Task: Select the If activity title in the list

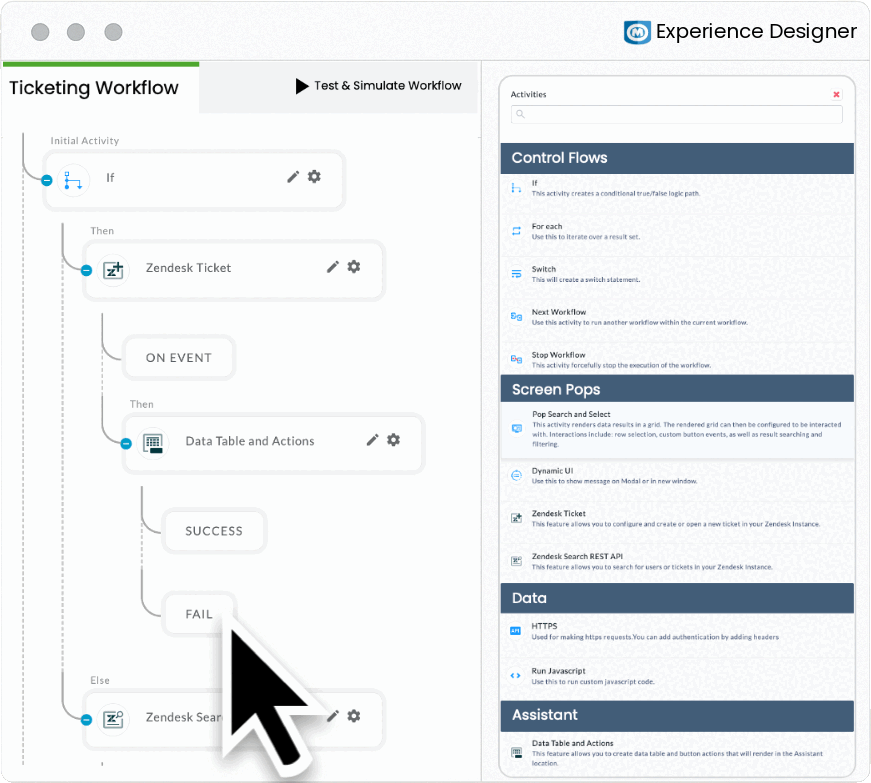Action: [x=534, y=183]
